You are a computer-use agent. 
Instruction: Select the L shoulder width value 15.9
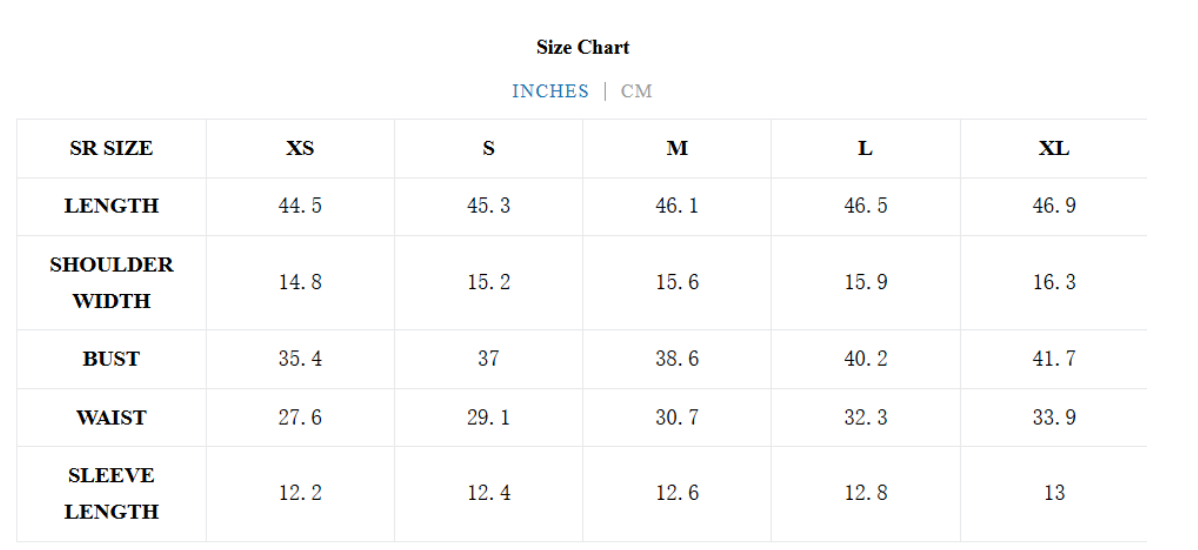866,283
